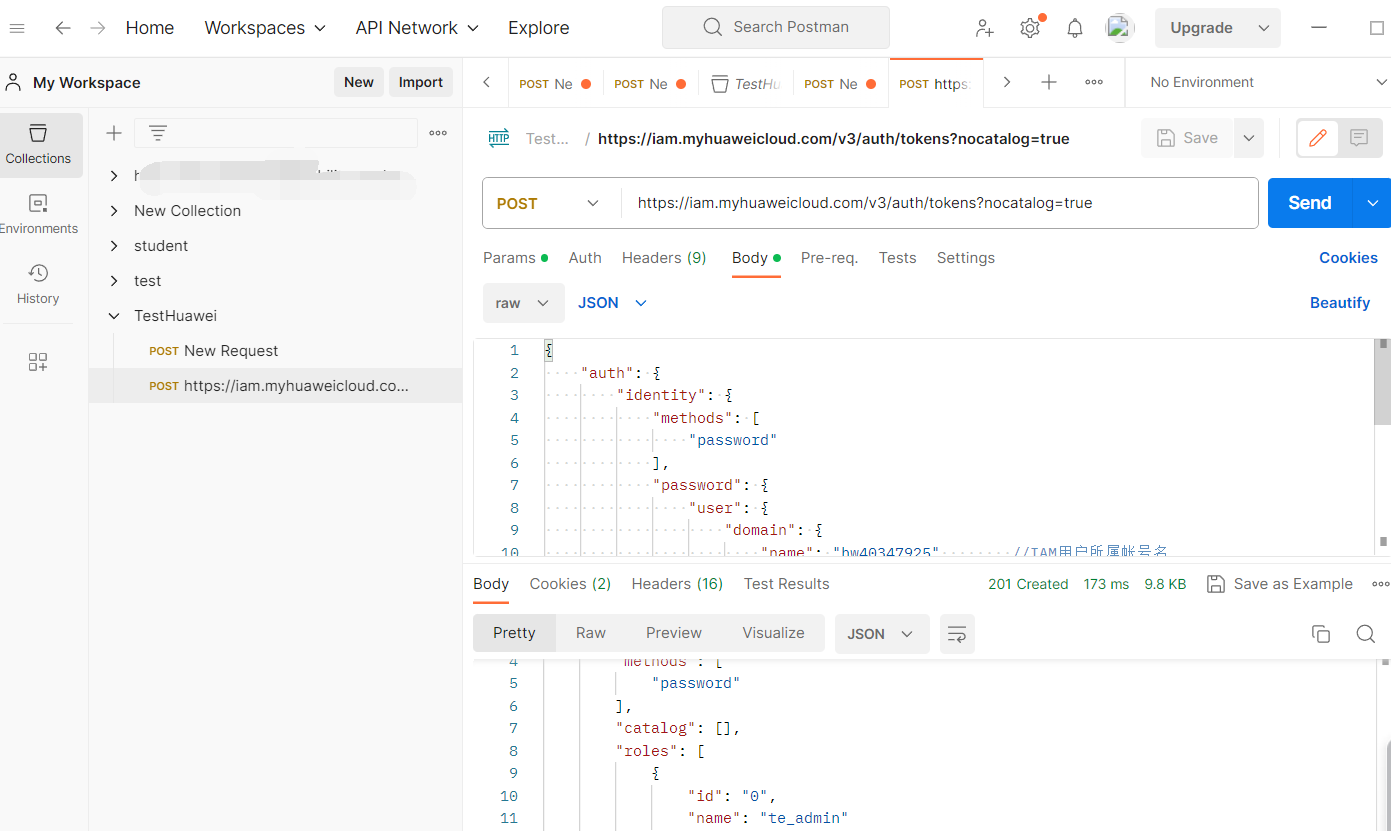
Task: Open response Headers (16) tab
Action: pyautogui.click(x=677, y=584)
